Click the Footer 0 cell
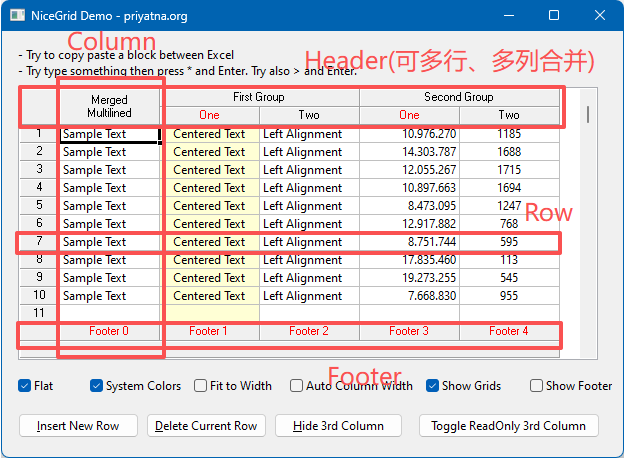Image resolution: width=625 pixels, height=460 pixels. pos(109,331)
